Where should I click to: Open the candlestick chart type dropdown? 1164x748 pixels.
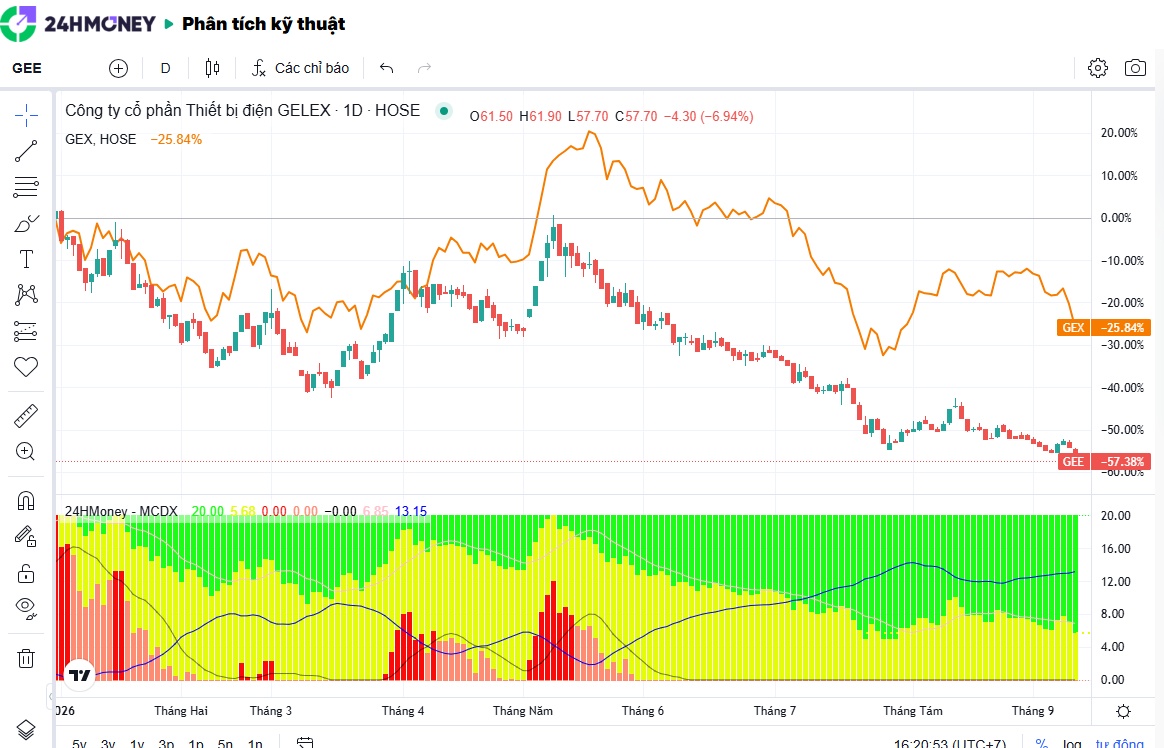click(212, 68)
